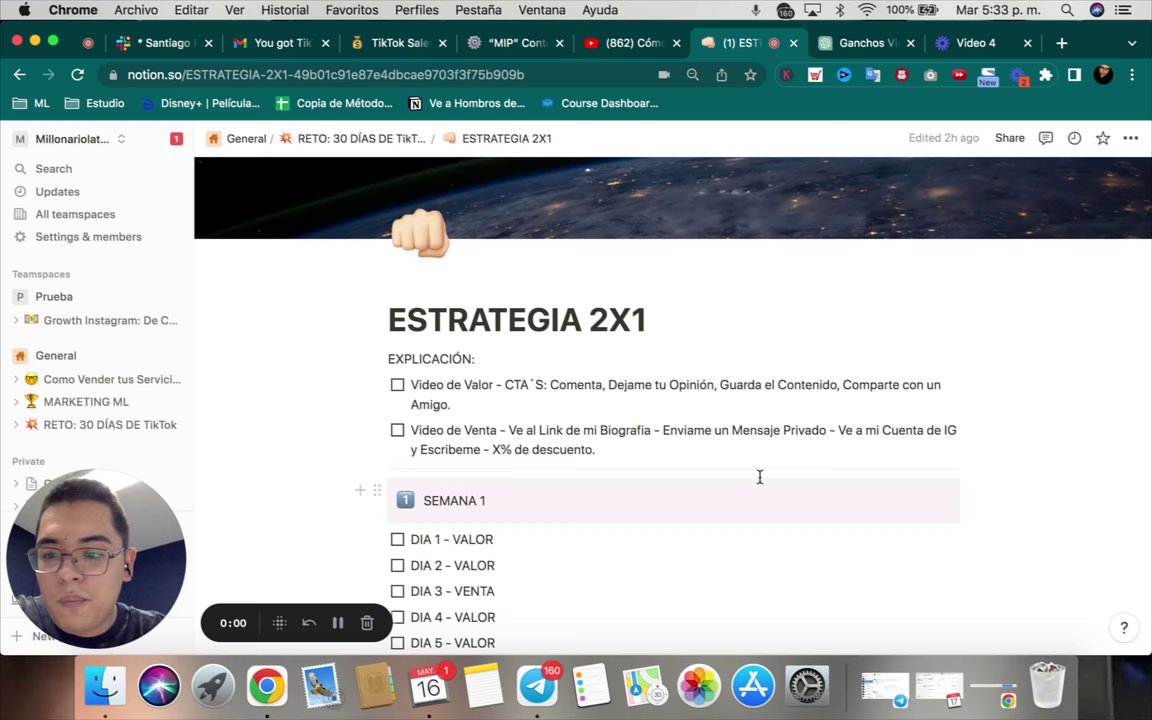
Task: Check DIA 5 - VALOR checkbox
Action: pyautogui.click(x=397, y=643)
